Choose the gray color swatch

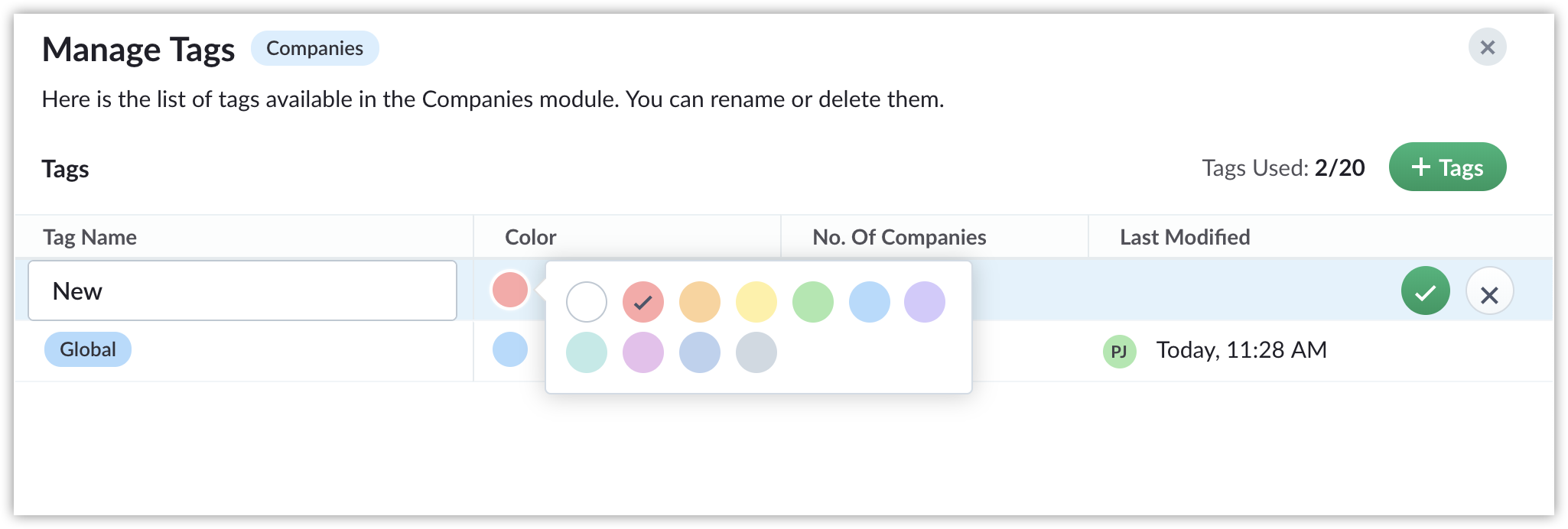[x=756, y=352]
